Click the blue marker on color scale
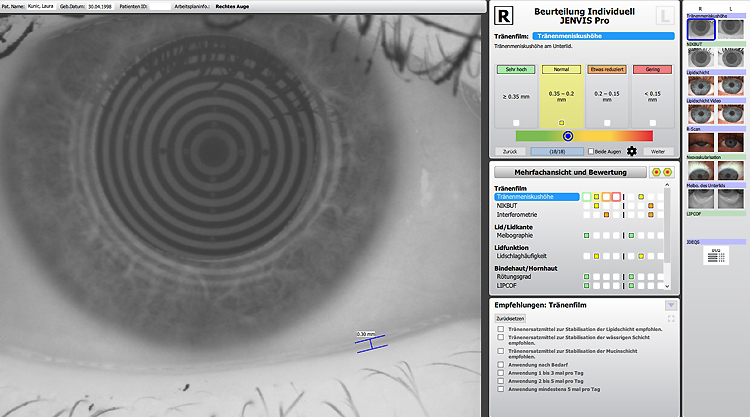750x417 pixels. coord(568,135)
